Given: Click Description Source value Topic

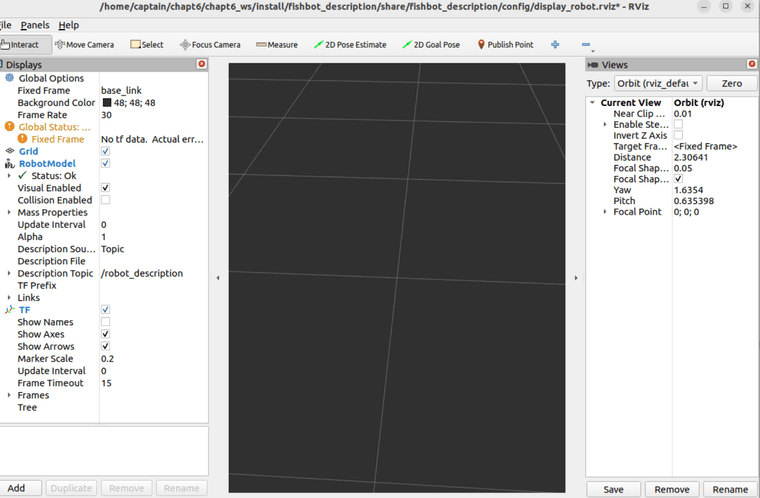Looking at the screenshot, I should (x=112, y=249).
